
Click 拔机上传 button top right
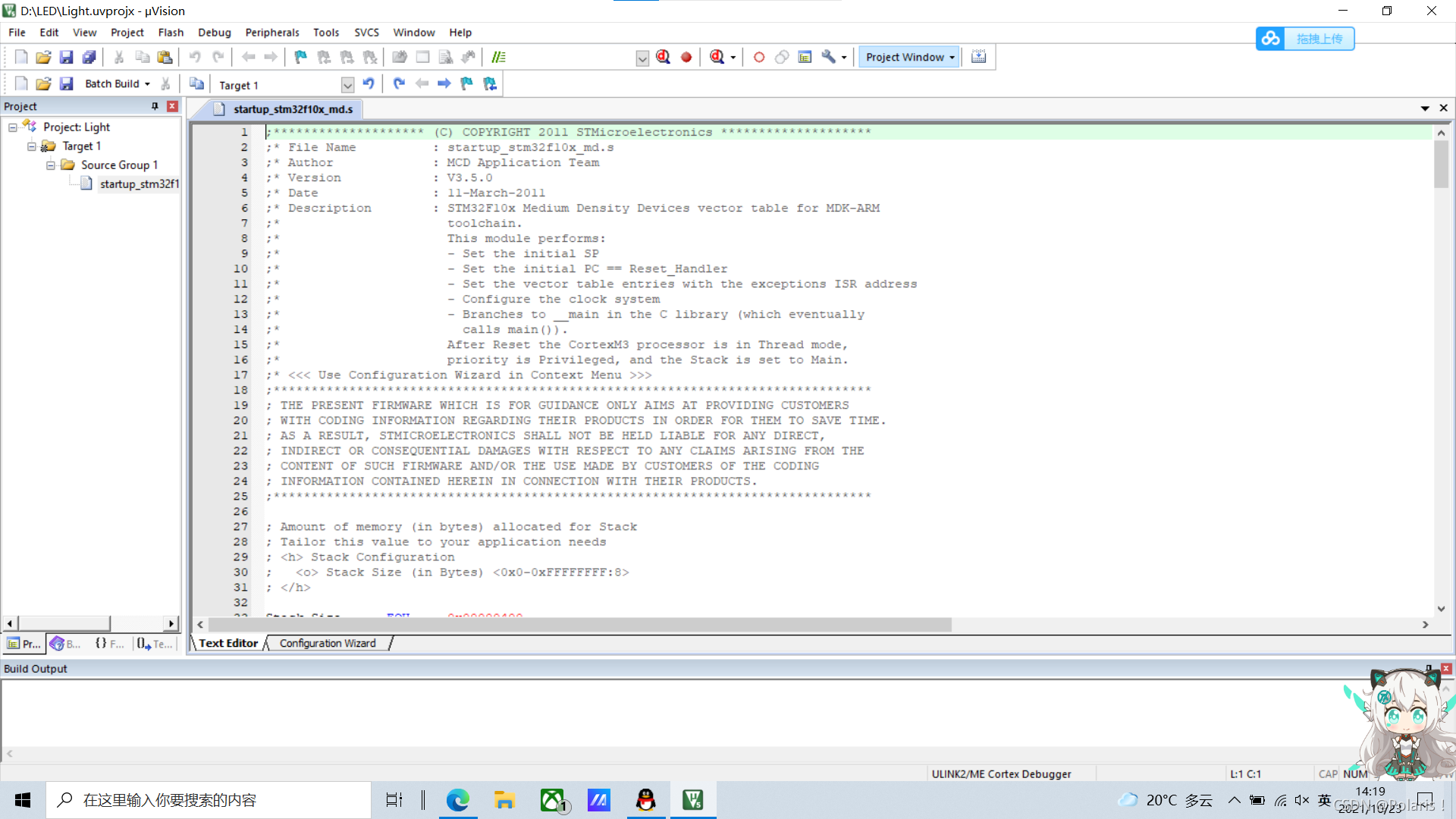point(1305,38)
